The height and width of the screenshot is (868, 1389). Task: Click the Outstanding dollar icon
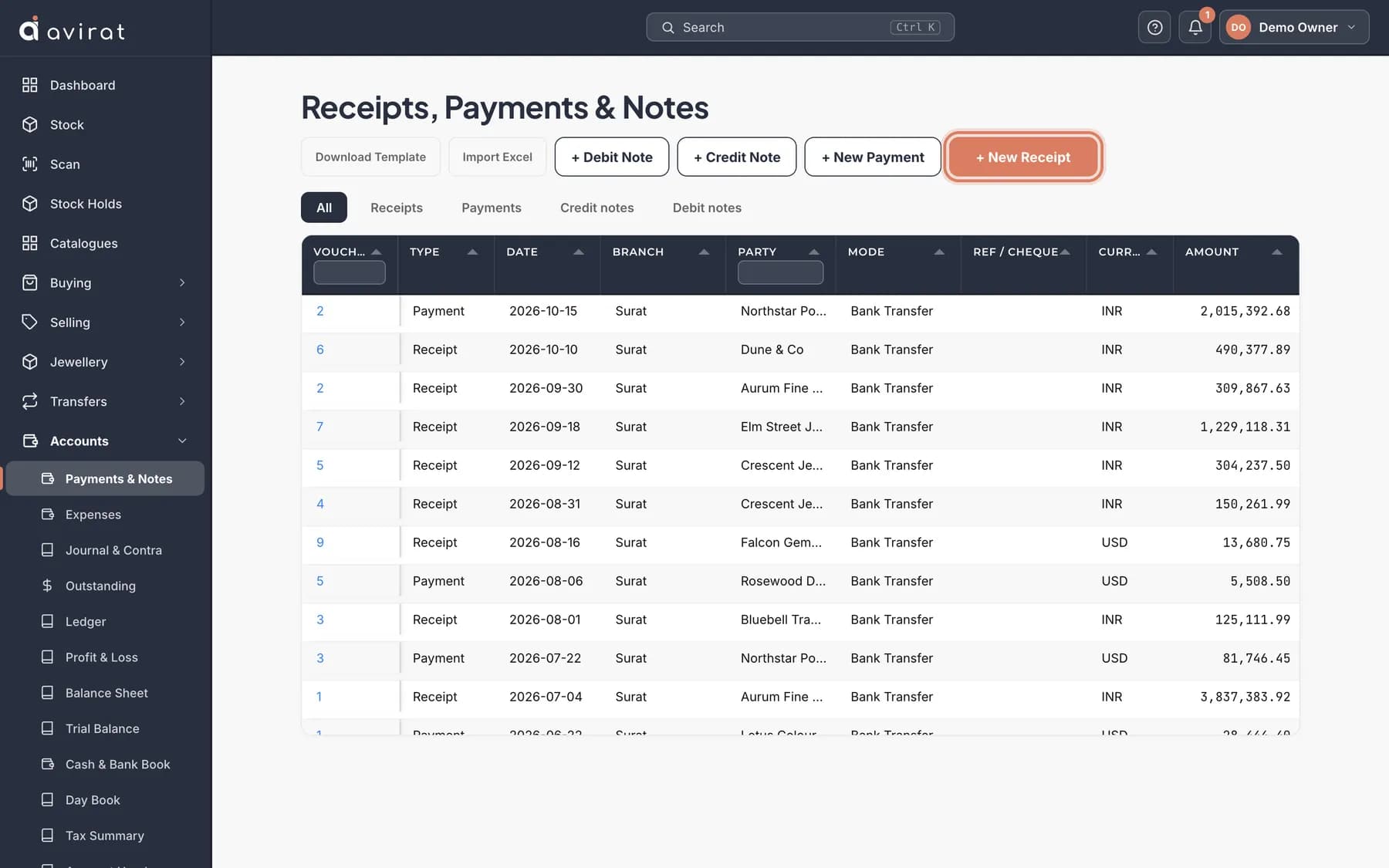point(47,586)
